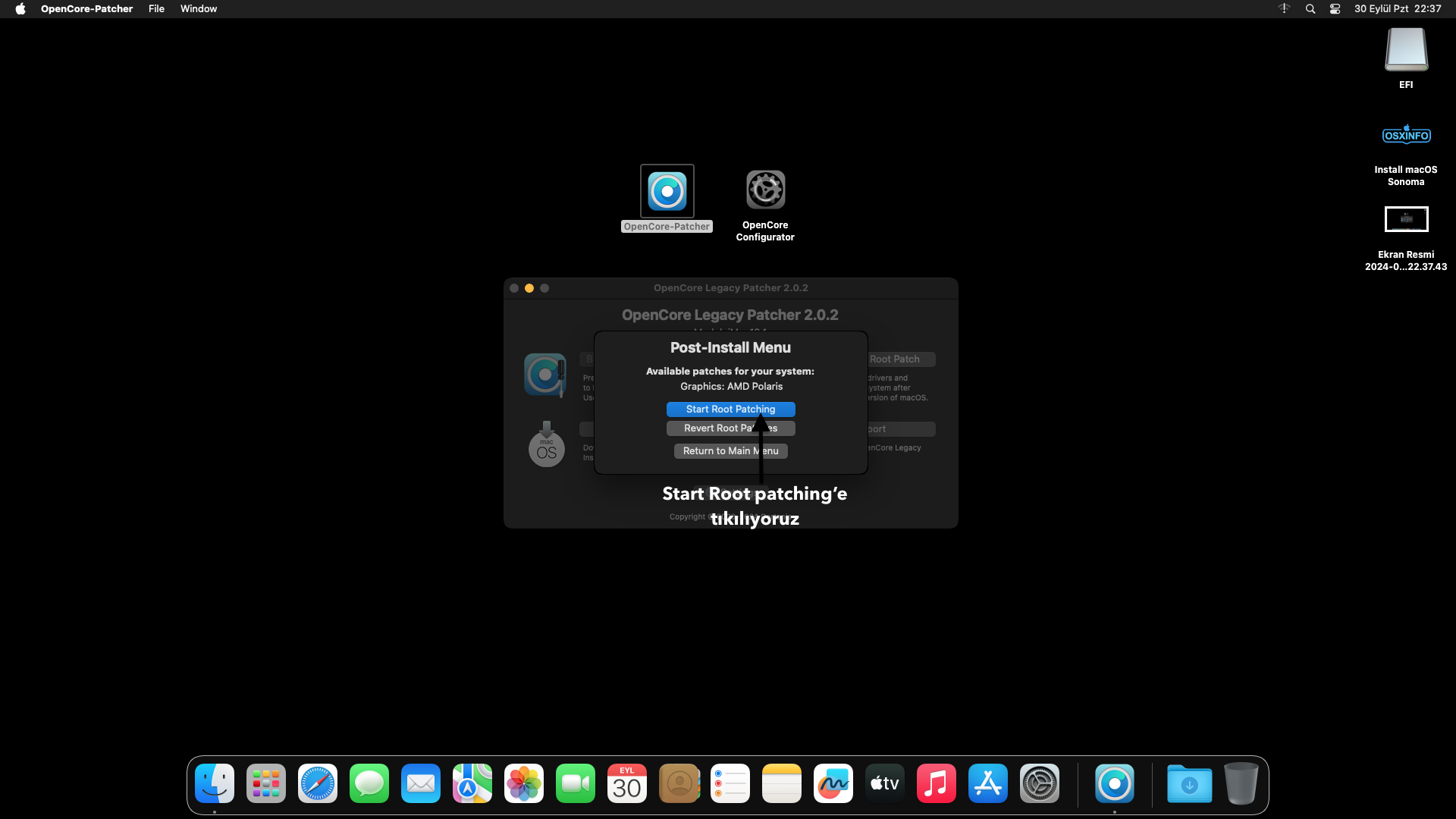This screenshot has height=819, width=1456.
Task: Open Trash from the Dock
Action: point(1241,783)
